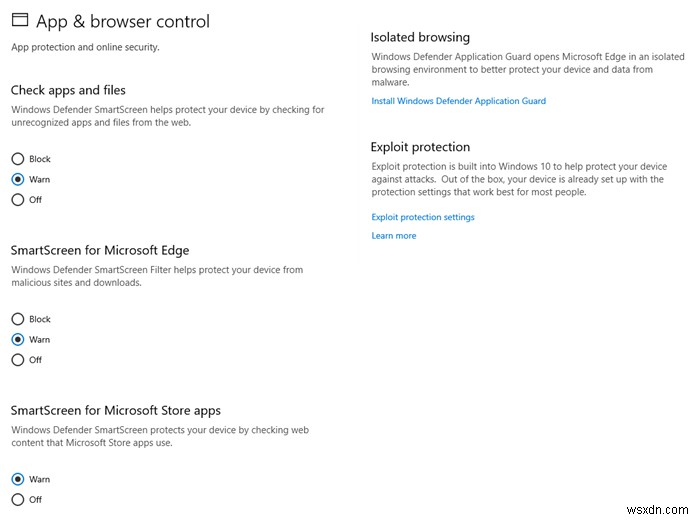The height and width of the screenshot is (520, 700).
Task: Open Install Windows Defender Application Guard link
Action: pos(458,101)
